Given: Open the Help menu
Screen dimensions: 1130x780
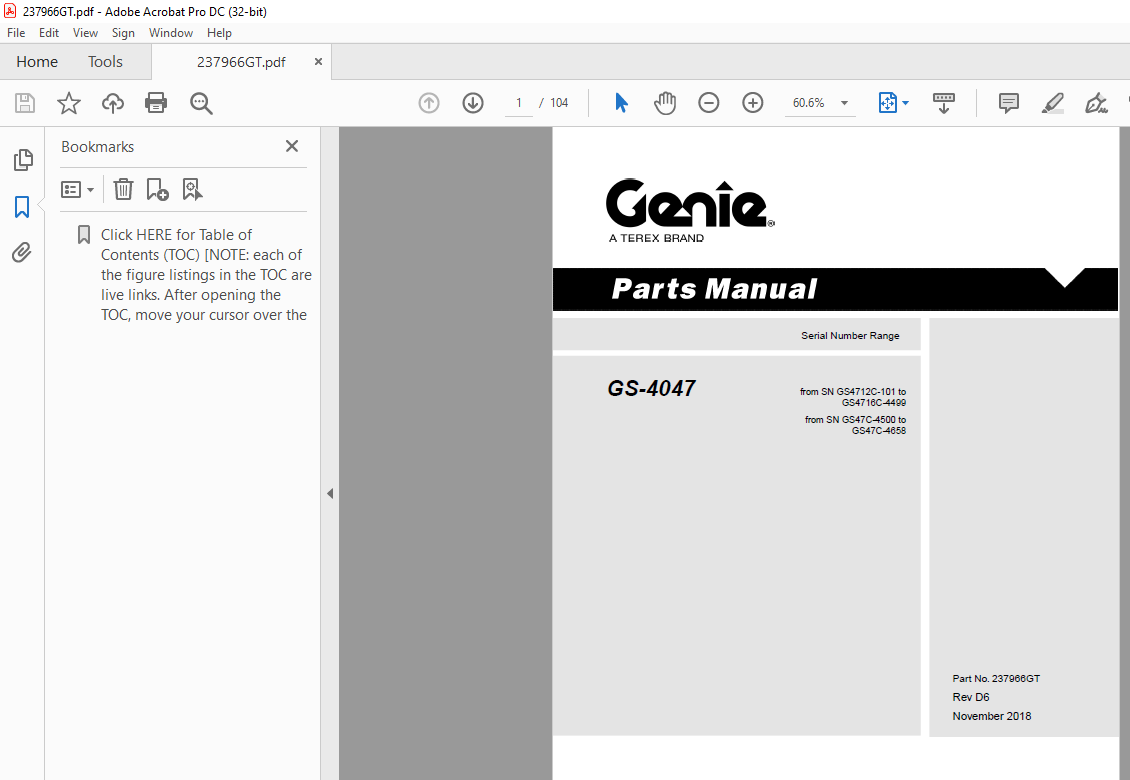Looking at the screenshot, I should tap(219, 32).
